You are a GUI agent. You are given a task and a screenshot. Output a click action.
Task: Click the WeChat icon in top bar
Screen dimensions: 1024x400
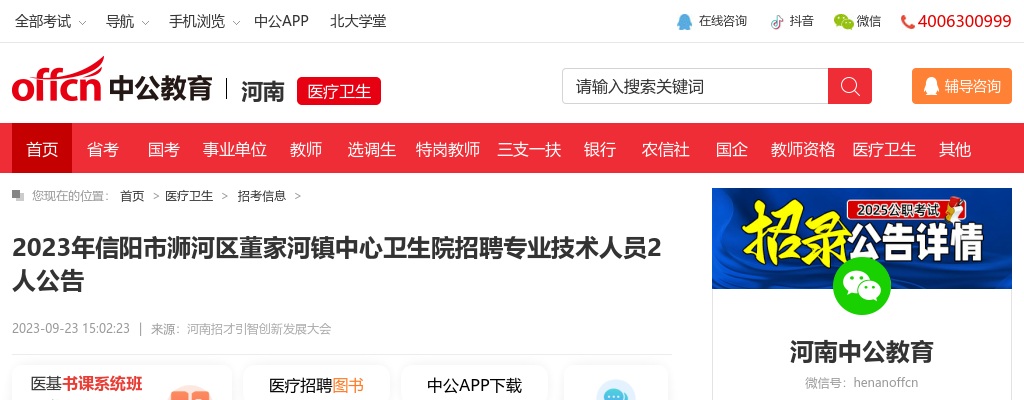(843, 22)
